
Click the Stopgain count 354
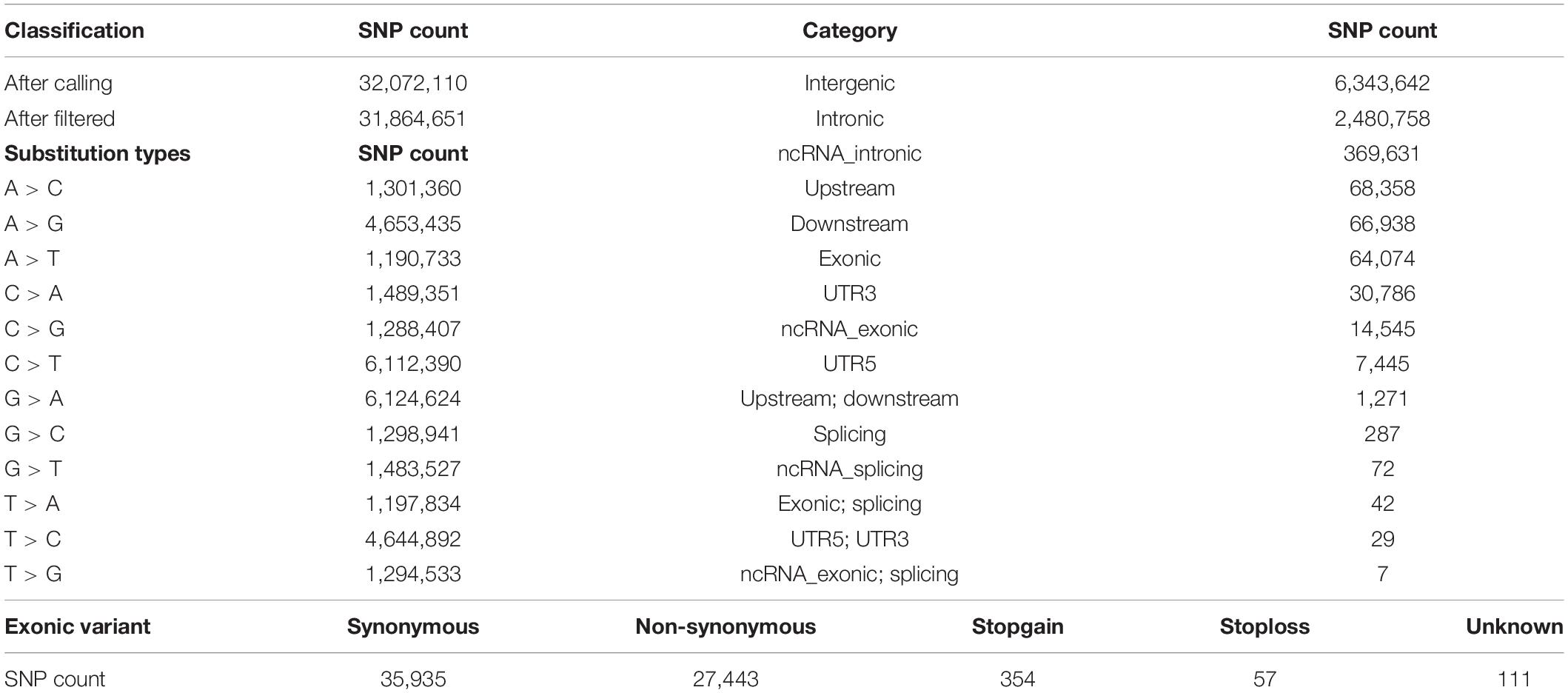(1017, 679)
